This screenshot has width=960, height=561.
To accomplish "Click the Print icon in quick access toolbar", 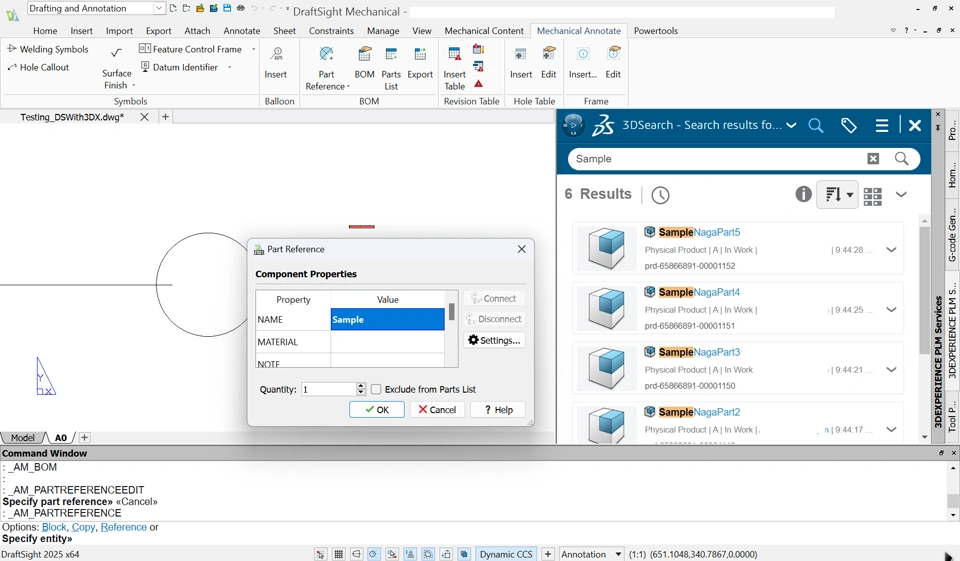I will [x=241, y=9].
